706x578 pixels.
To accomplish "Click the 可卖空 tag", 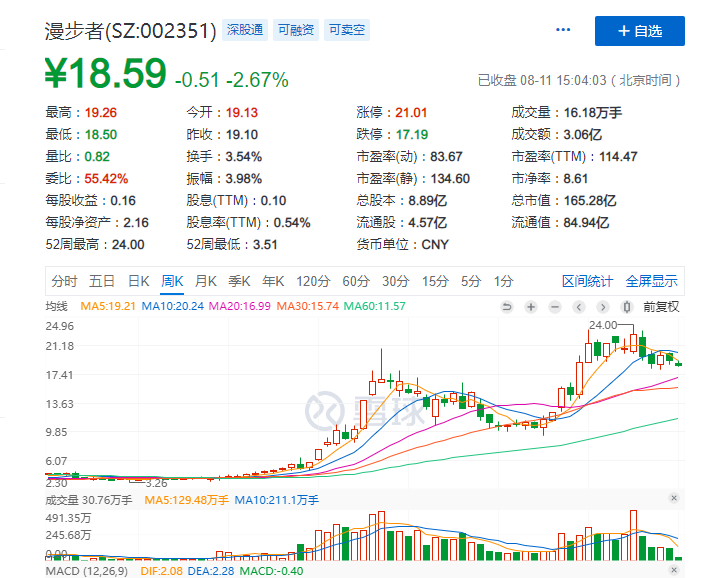I will (x=347, y=30).
